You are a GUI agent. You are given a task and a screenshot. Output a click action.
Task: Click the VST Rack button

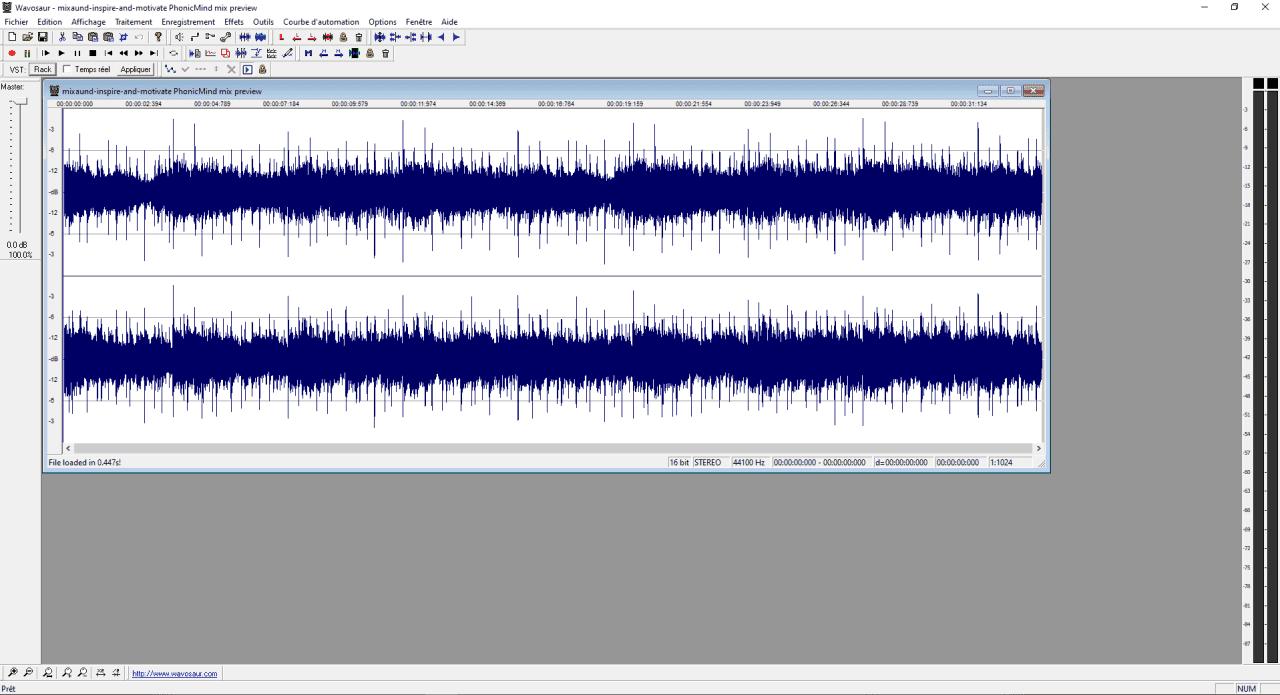tap(42, 69)
